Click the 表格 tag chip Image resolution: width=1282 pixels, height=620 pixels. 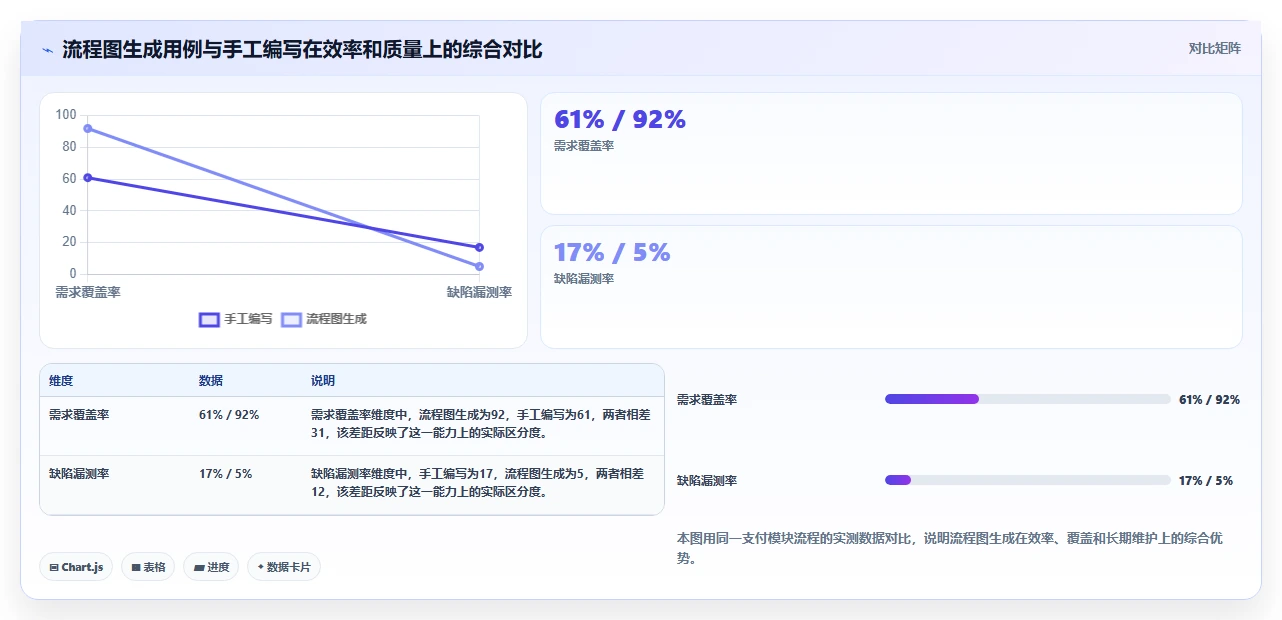coord(148,567)
